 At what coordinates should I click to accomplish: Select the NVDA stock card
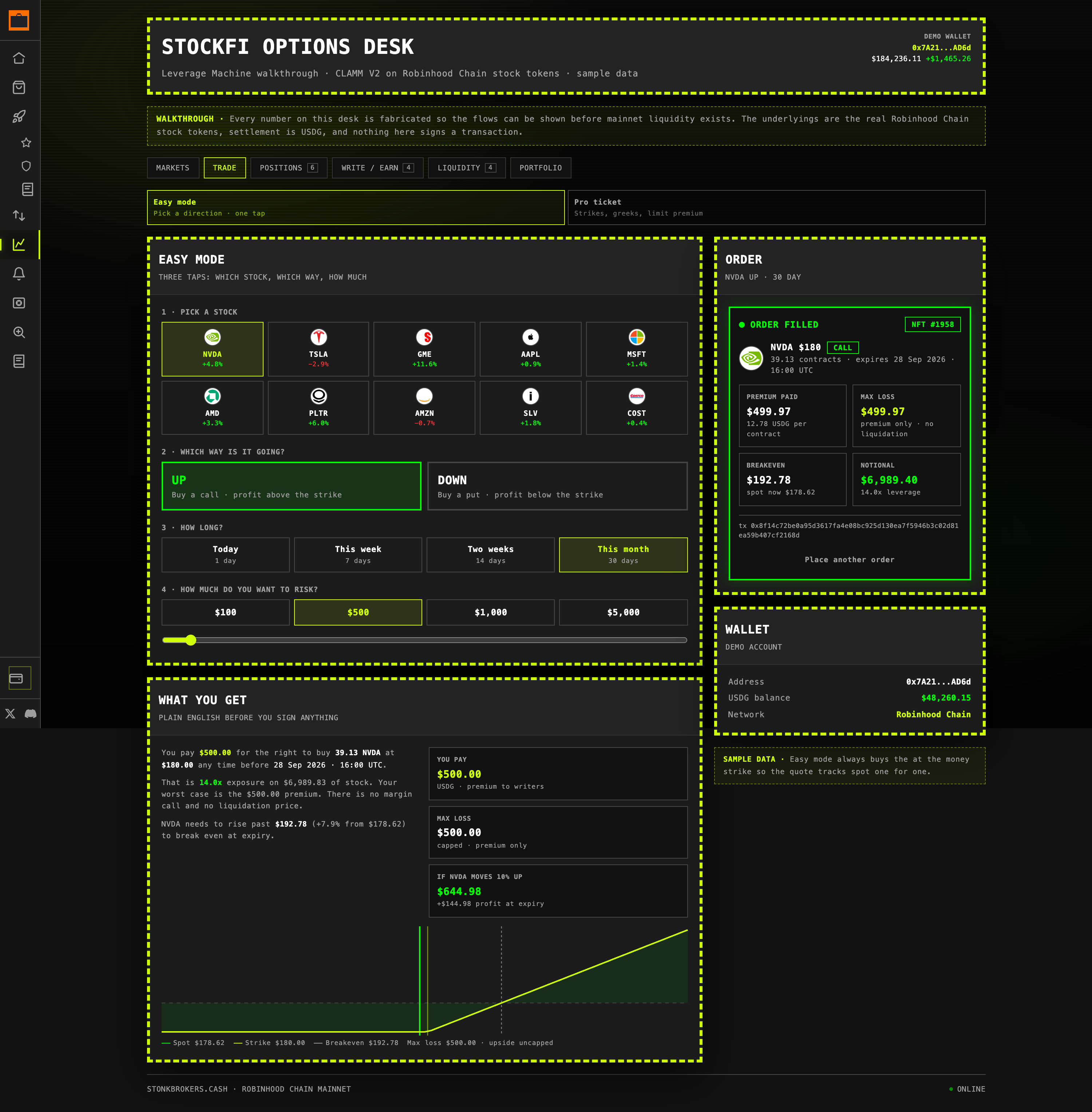(212, 349)
